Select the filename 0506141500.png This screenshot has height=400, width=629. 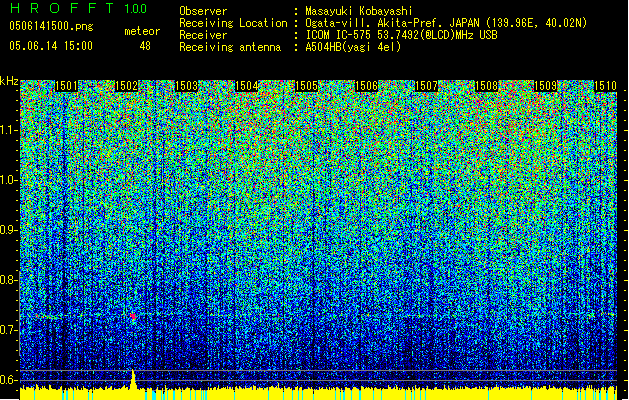(x=51, y=26)
